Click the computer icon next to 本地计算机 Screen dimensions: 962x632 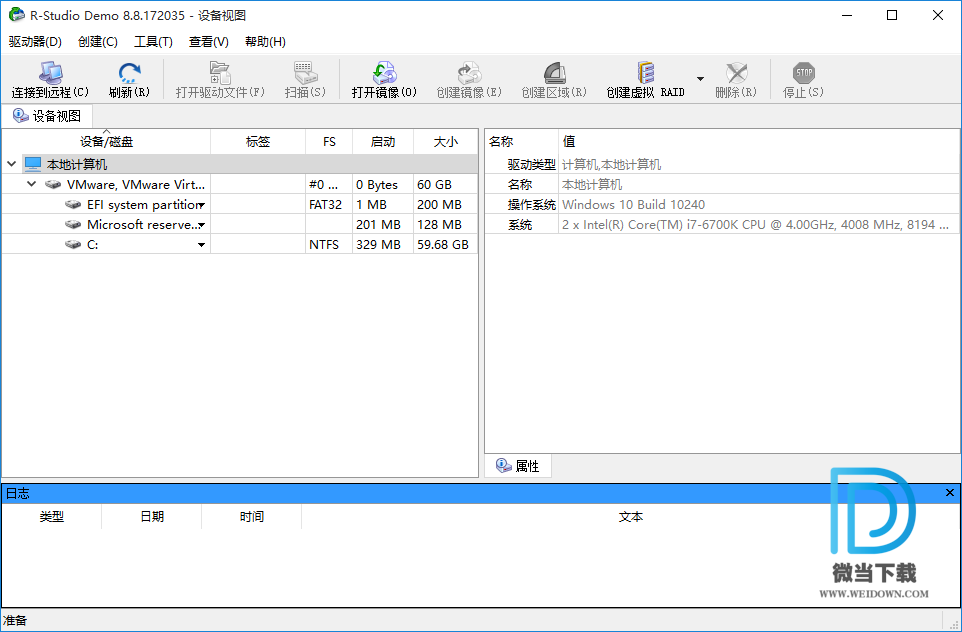33,164
